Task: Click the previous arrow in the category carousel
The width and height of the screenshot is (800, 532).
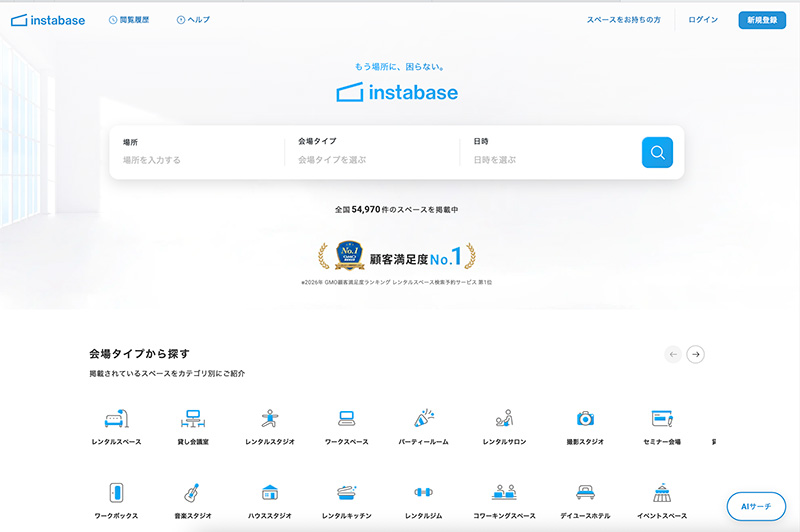Action: pyautogui.click(x=673, y=354)
